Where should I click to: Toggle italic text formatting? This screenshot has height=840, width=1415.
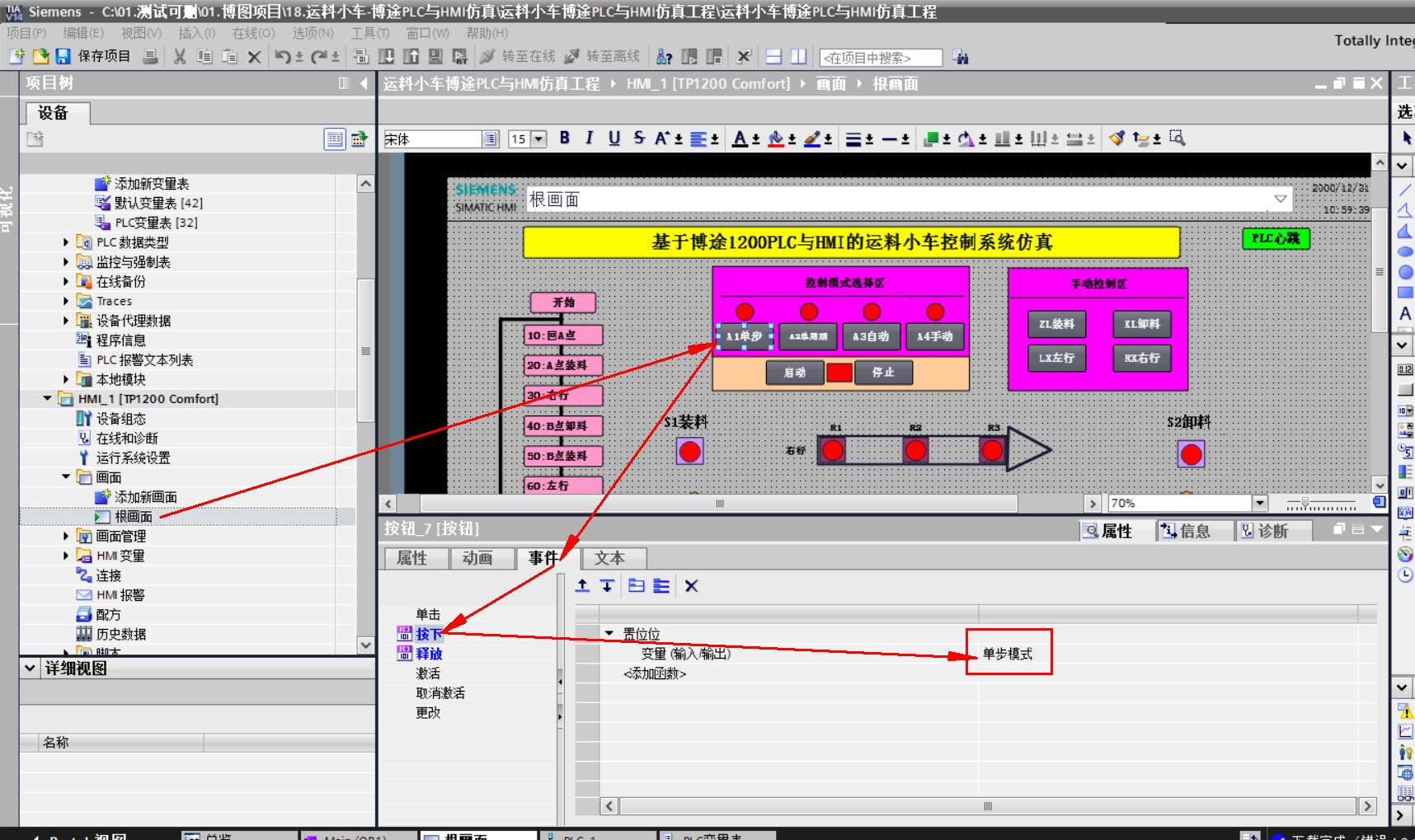click(x=589, y=138)
